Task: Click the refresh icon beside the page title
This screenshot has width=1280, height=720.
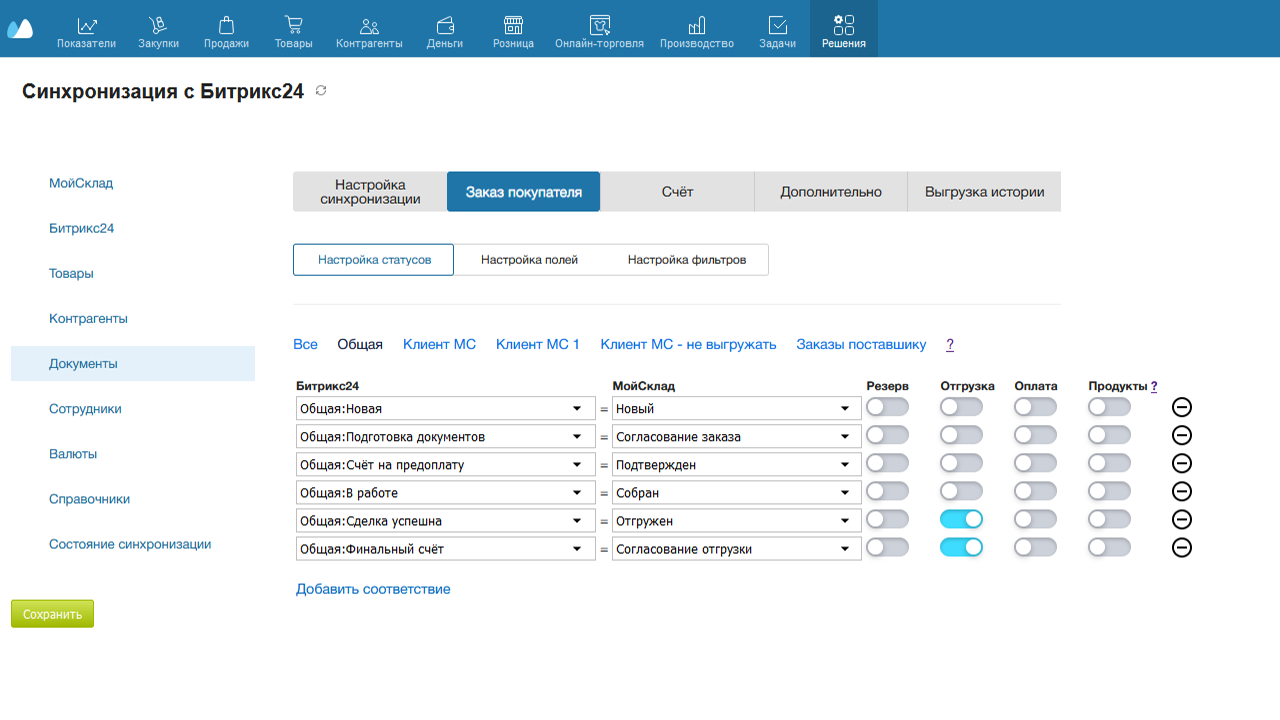Action: click(321, 91)
